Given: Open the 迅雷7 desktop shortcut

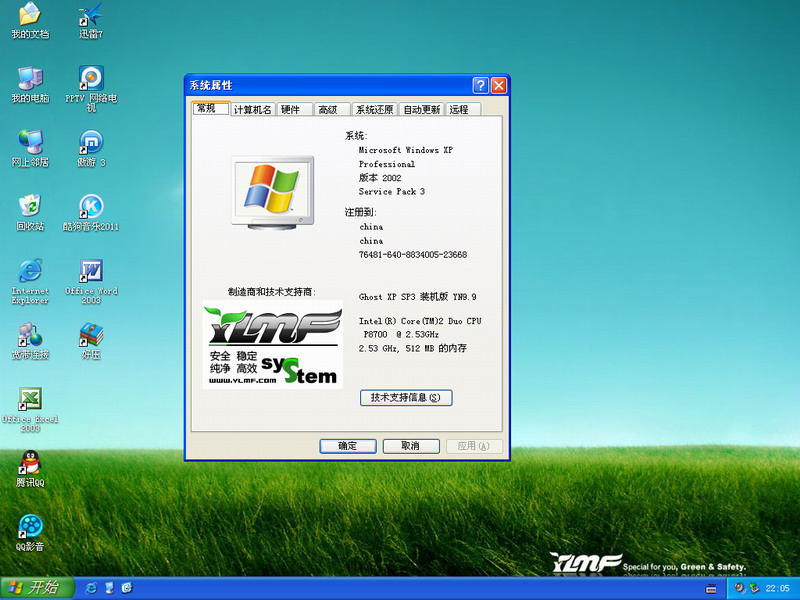Looking at the screenshot, I should coord(91,16).
